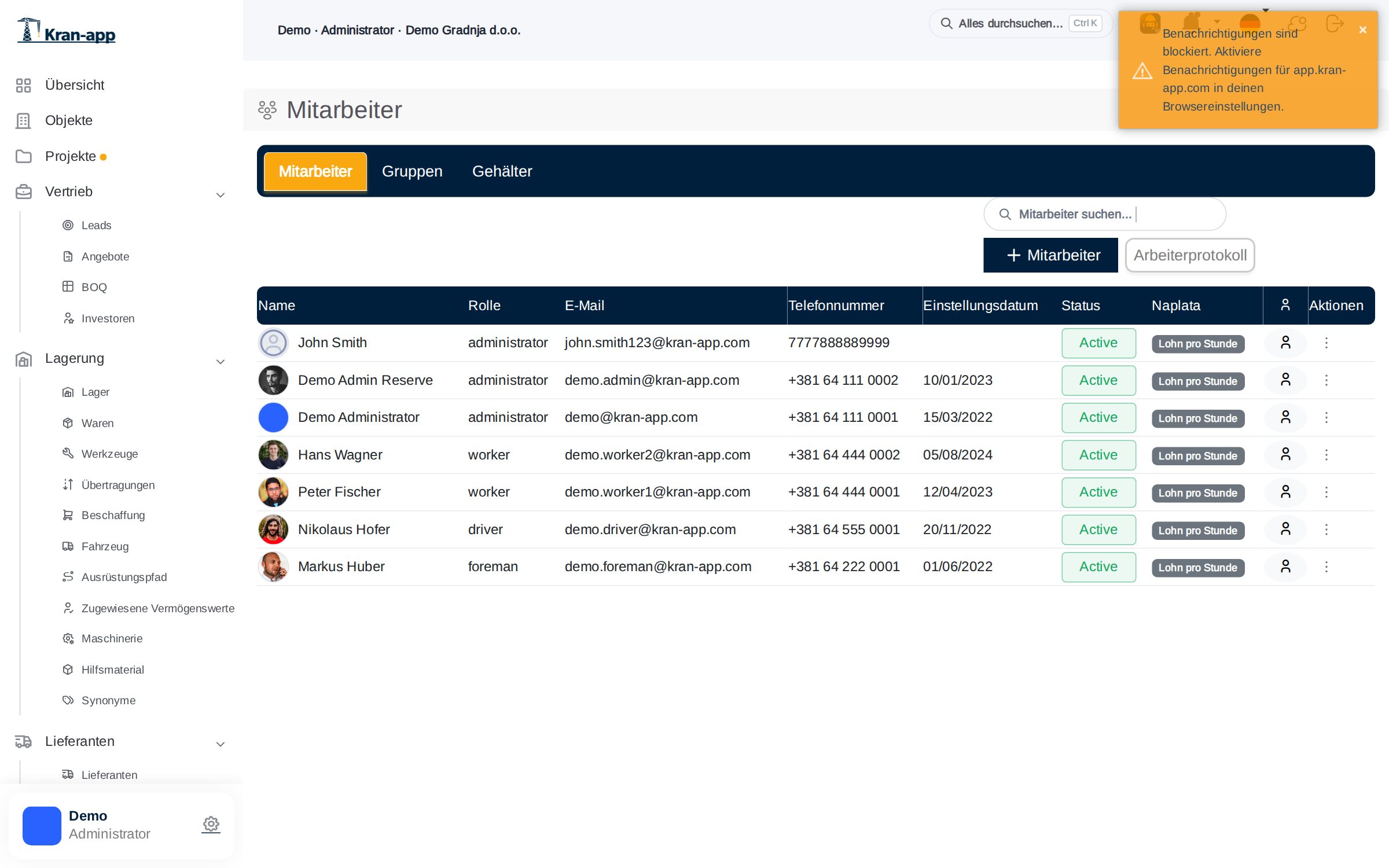Open Übersicht in the sidebar
This screenshot has width=1389, height=868.
pyautogui.click(x=74, y=85)
